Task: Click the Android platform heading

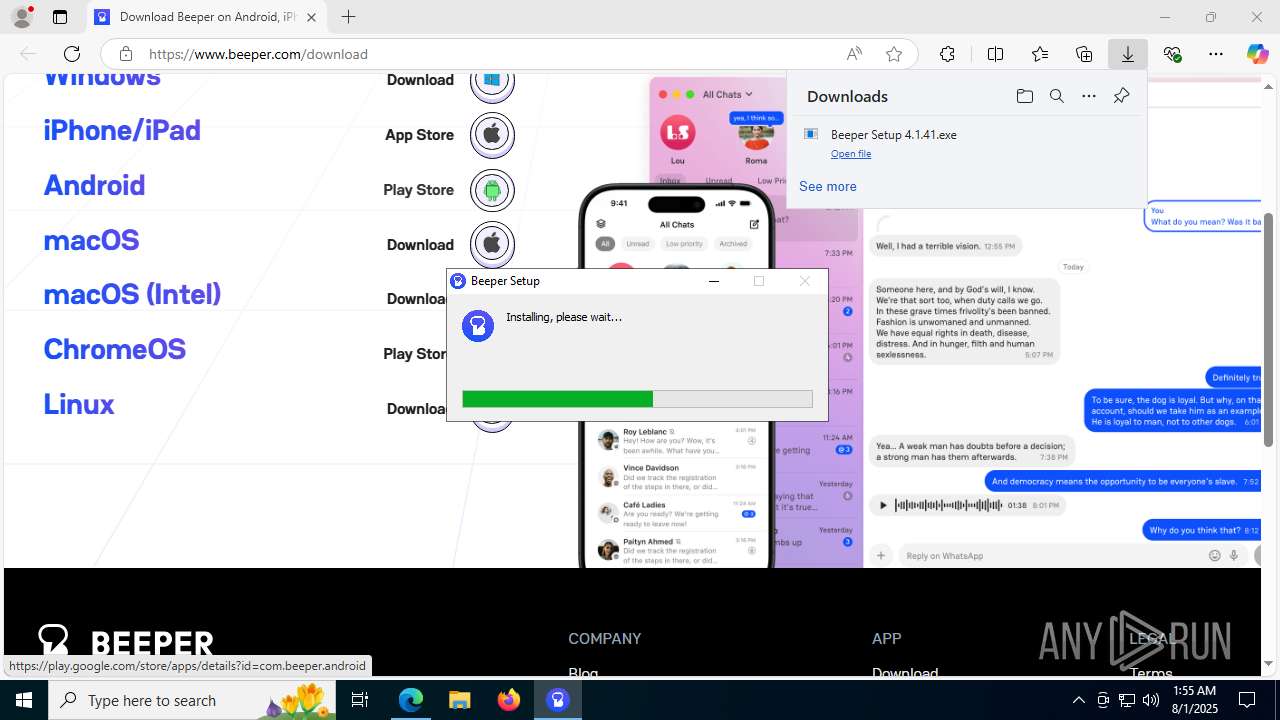Action: 94,185
